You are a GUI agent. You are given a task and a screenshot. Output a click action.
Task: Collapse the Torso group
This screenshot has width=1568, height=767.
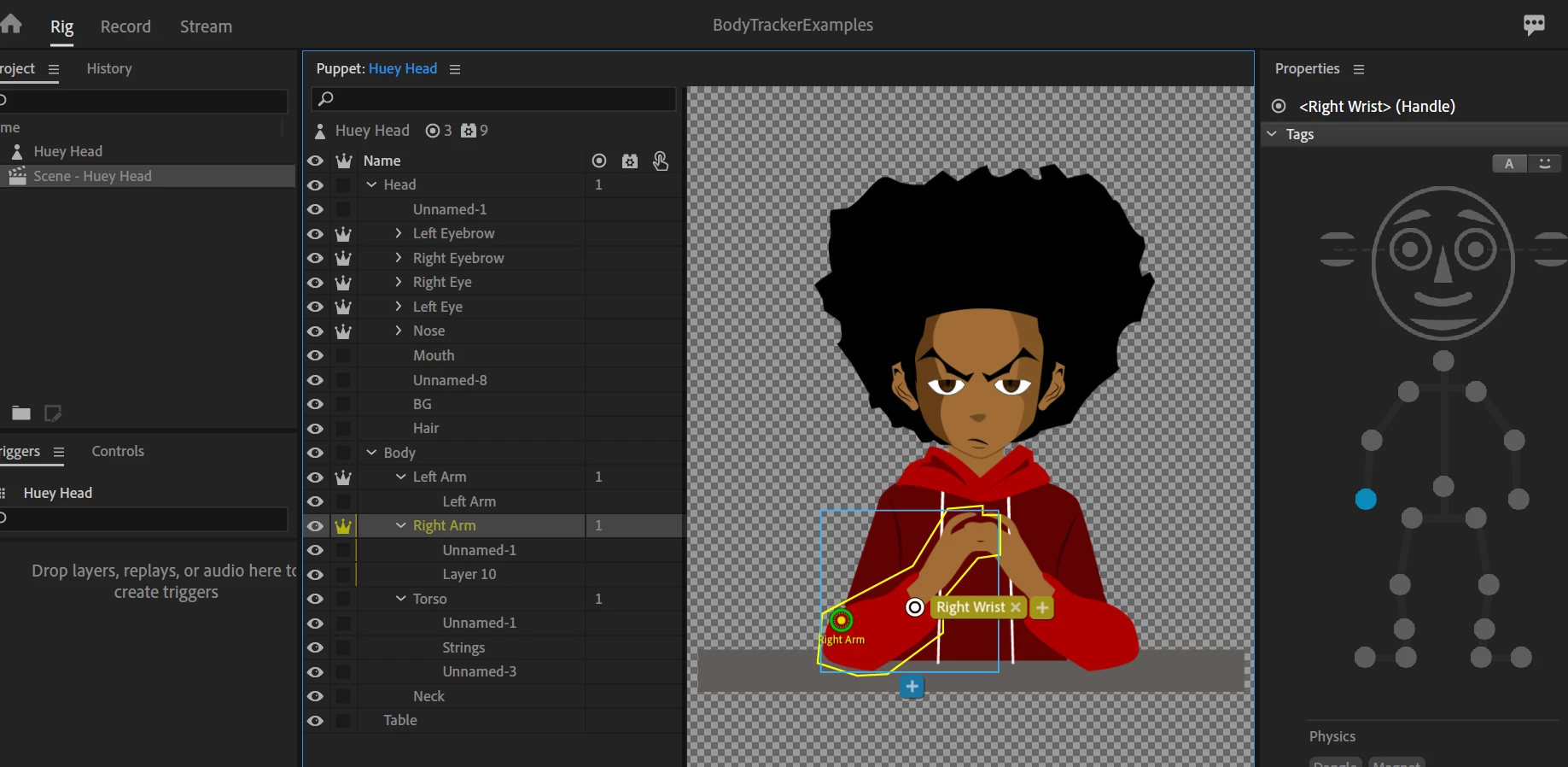pos(400,599)
